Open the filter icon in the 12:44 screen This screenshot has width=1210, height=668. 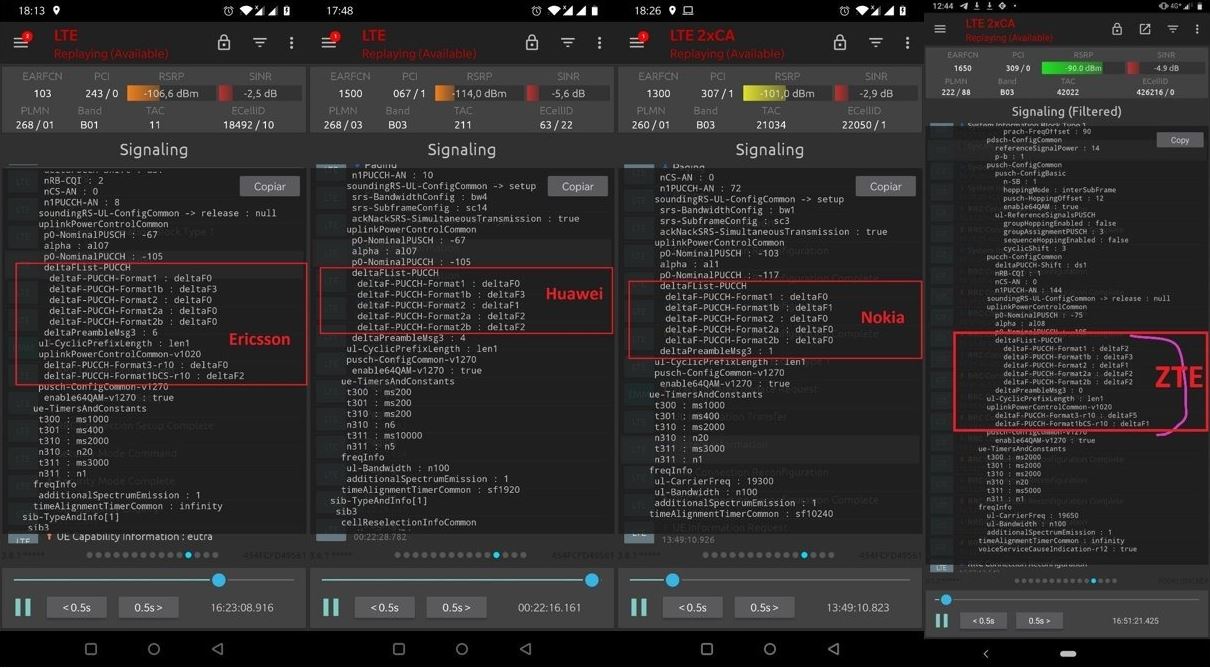1173,29
